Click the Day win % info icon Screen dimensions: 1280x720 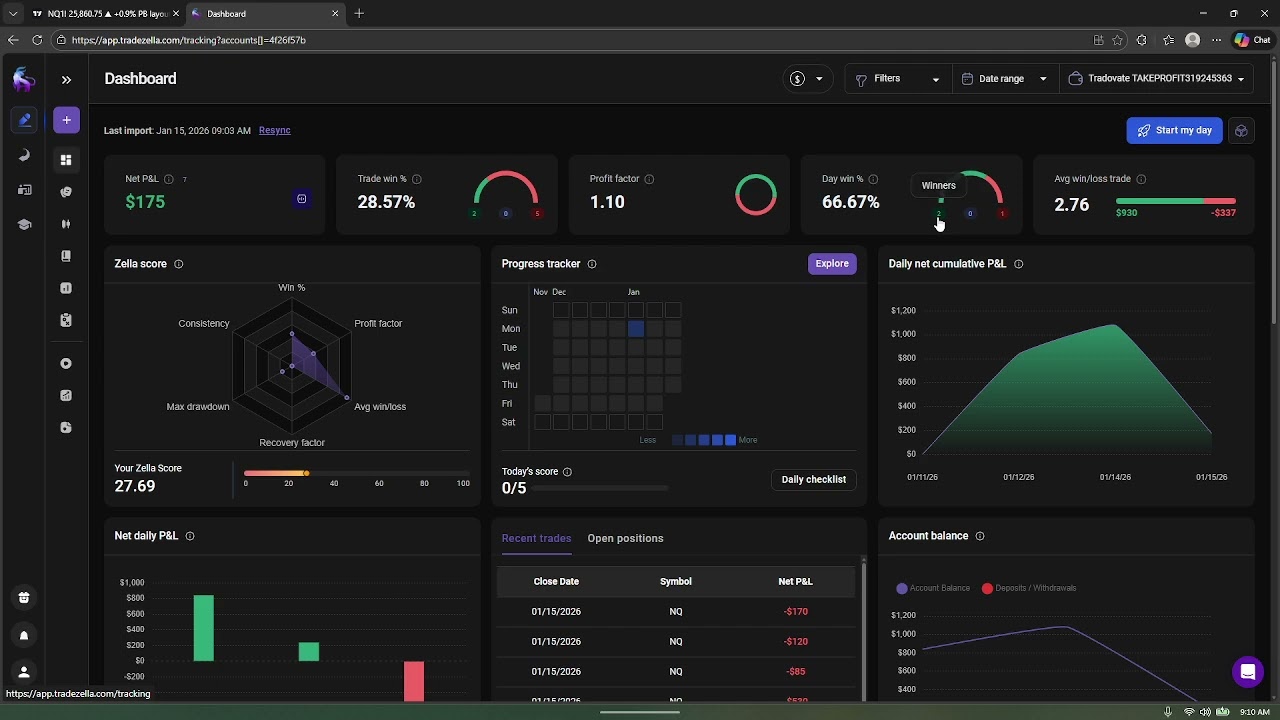(x=873, y=179)
